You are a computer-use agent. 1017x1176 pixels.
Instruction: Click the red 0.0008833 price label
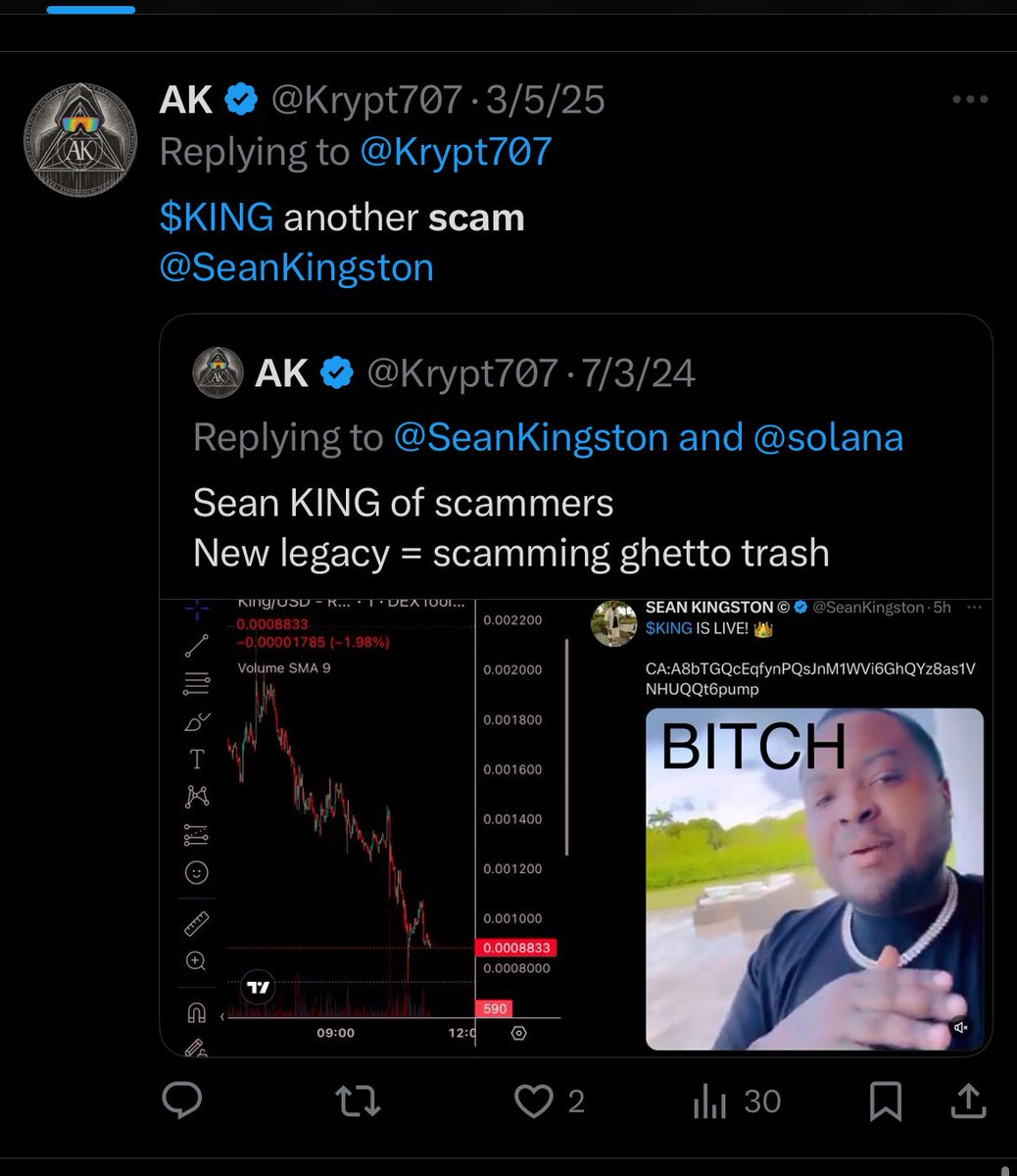[x=514, y=948]
